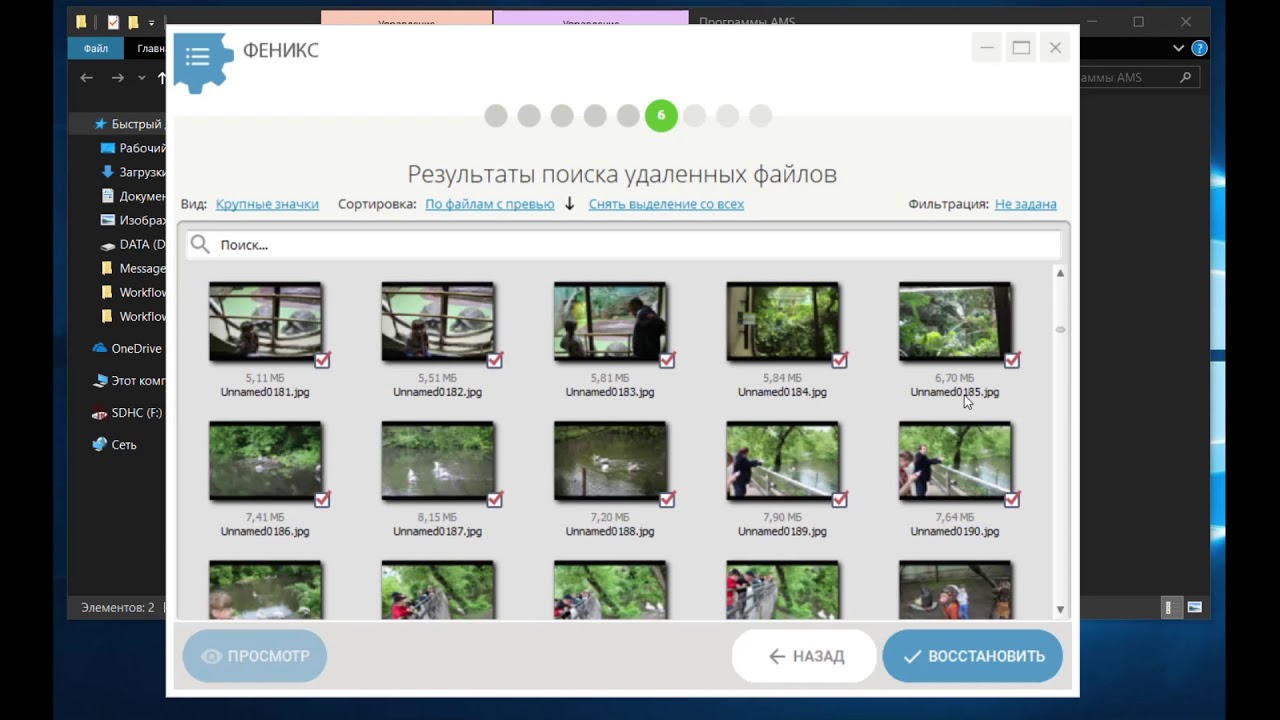The image size is (1280, 720).
Task: Click the Документы documents icon
Action: click(108, 196)
